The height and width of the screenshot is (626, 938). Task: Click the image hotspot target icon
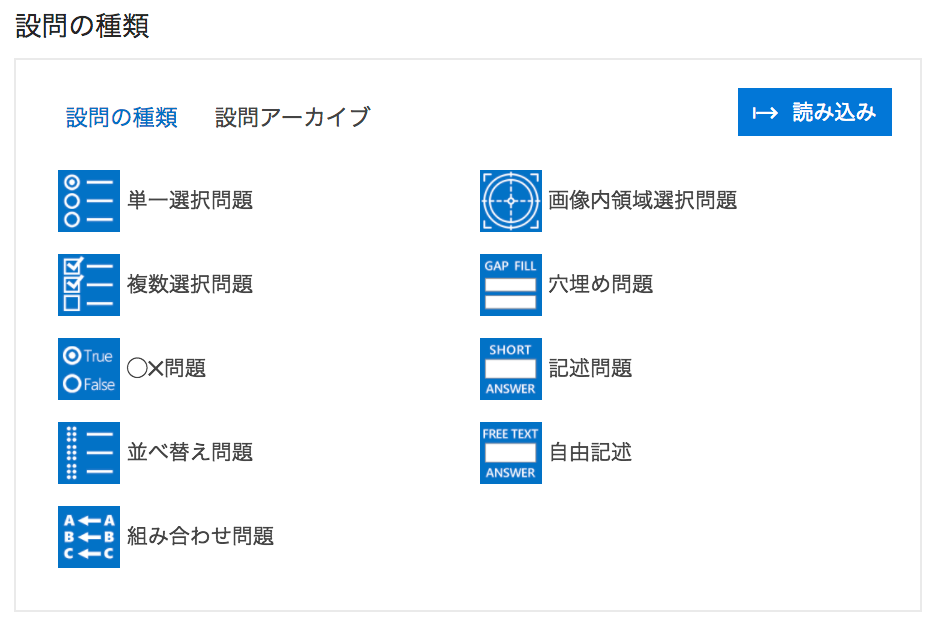point(511,201)
